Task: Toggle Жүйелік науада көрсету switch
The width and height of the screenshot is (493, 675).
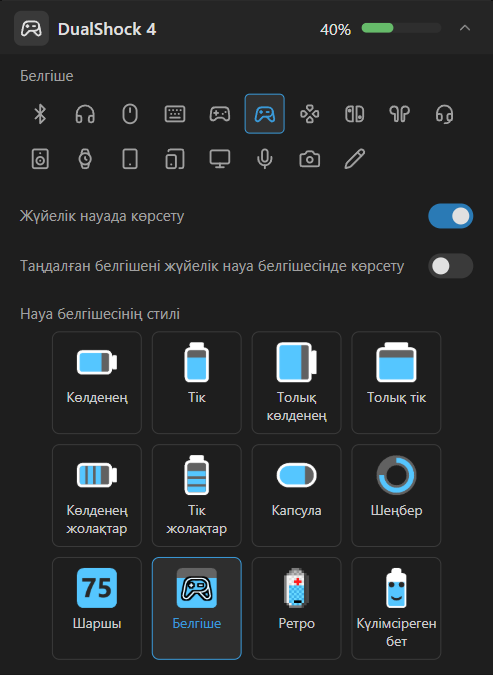Action: pos(450,216)
